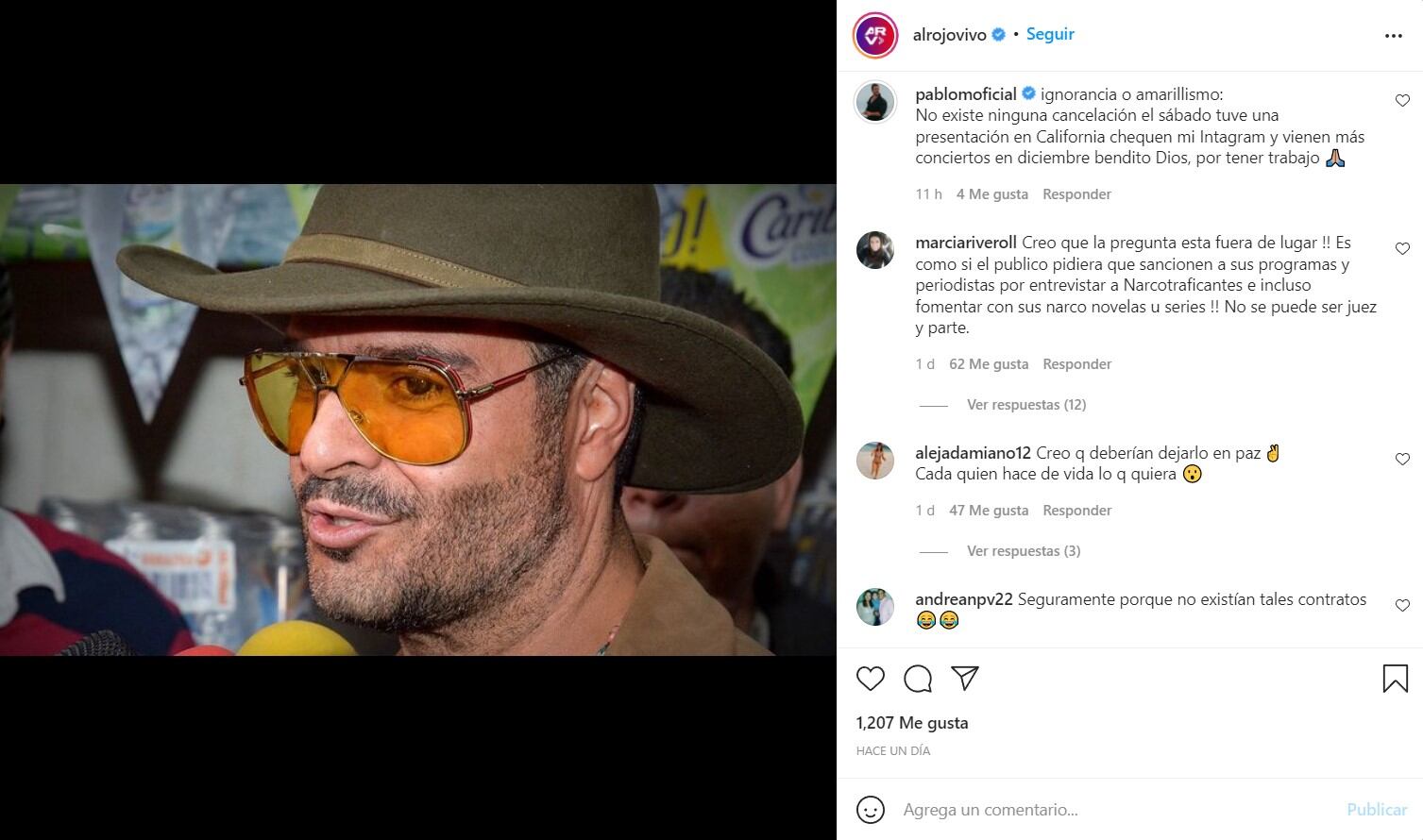Viewport: 1423px width, 840px height.
Task: Open the alejadamiano12 username link
Action: [x=973, y=453]
